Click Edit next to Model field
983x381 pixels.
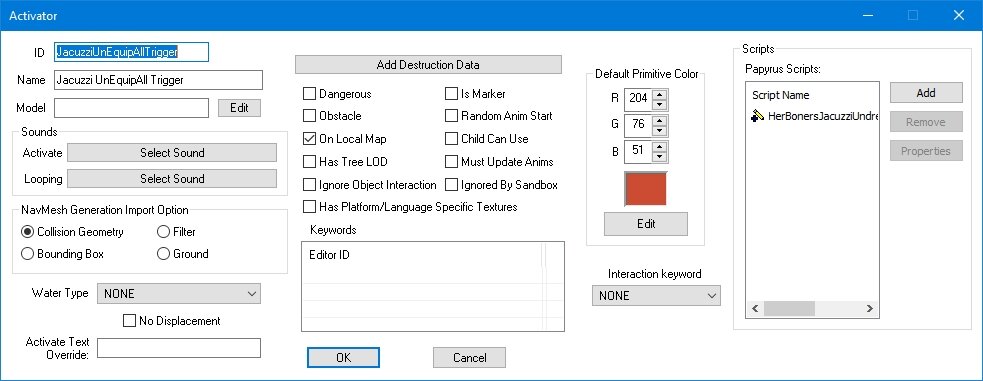pyautogui.click(x=239, y=108)
